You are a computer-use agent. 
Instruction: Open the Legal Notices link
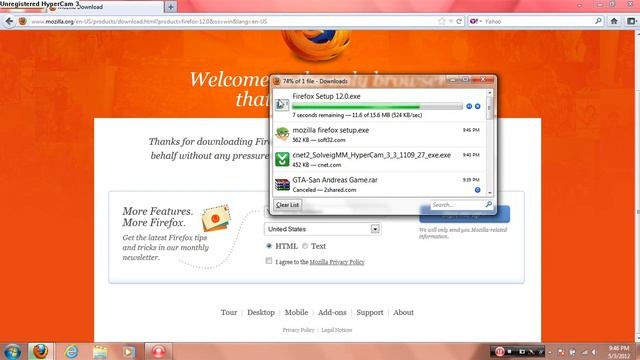click(x=336, y=330)
